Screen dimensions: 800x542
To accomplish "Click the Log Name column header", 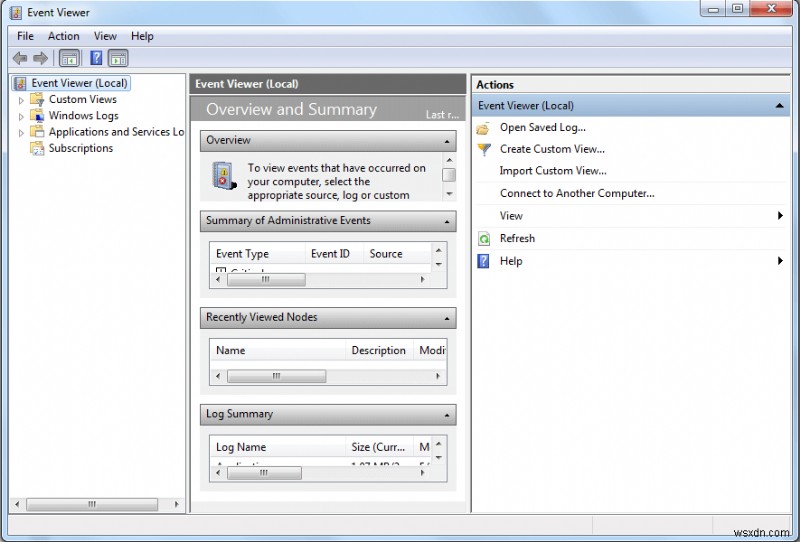I will coord(278,447).
